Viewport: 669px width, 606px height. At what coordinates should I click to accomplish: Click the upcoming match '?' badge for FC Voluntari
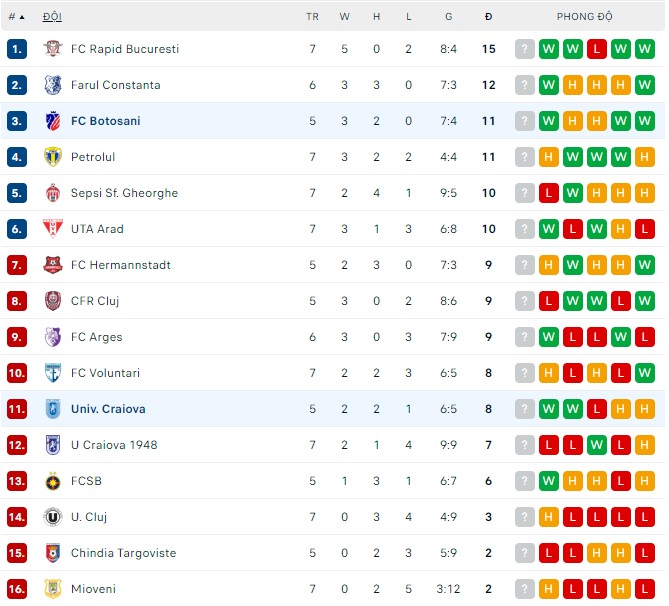coord(525,373)
